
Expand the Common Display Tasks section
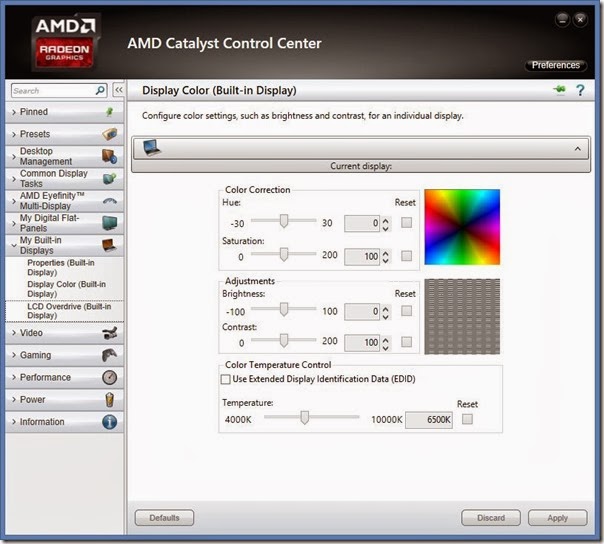click(14, 179)
